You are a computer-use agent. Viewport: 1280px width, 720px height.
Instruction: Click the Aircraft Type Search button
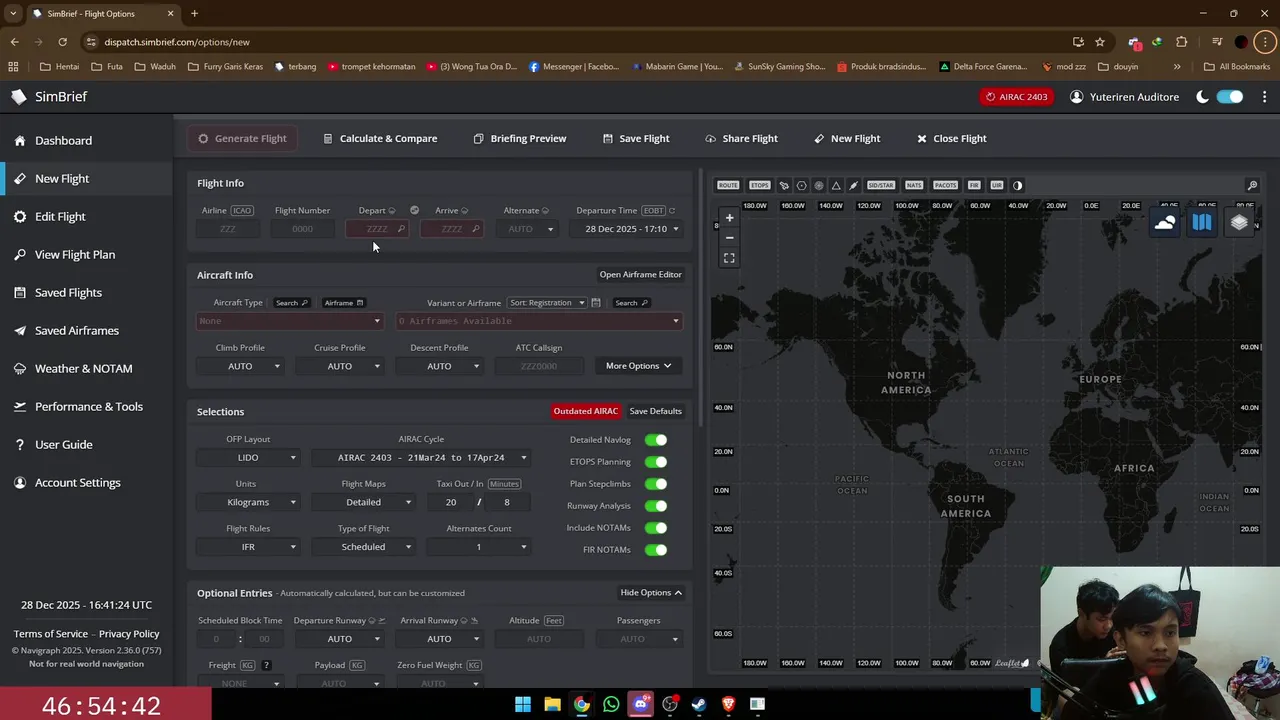point(291,303)
